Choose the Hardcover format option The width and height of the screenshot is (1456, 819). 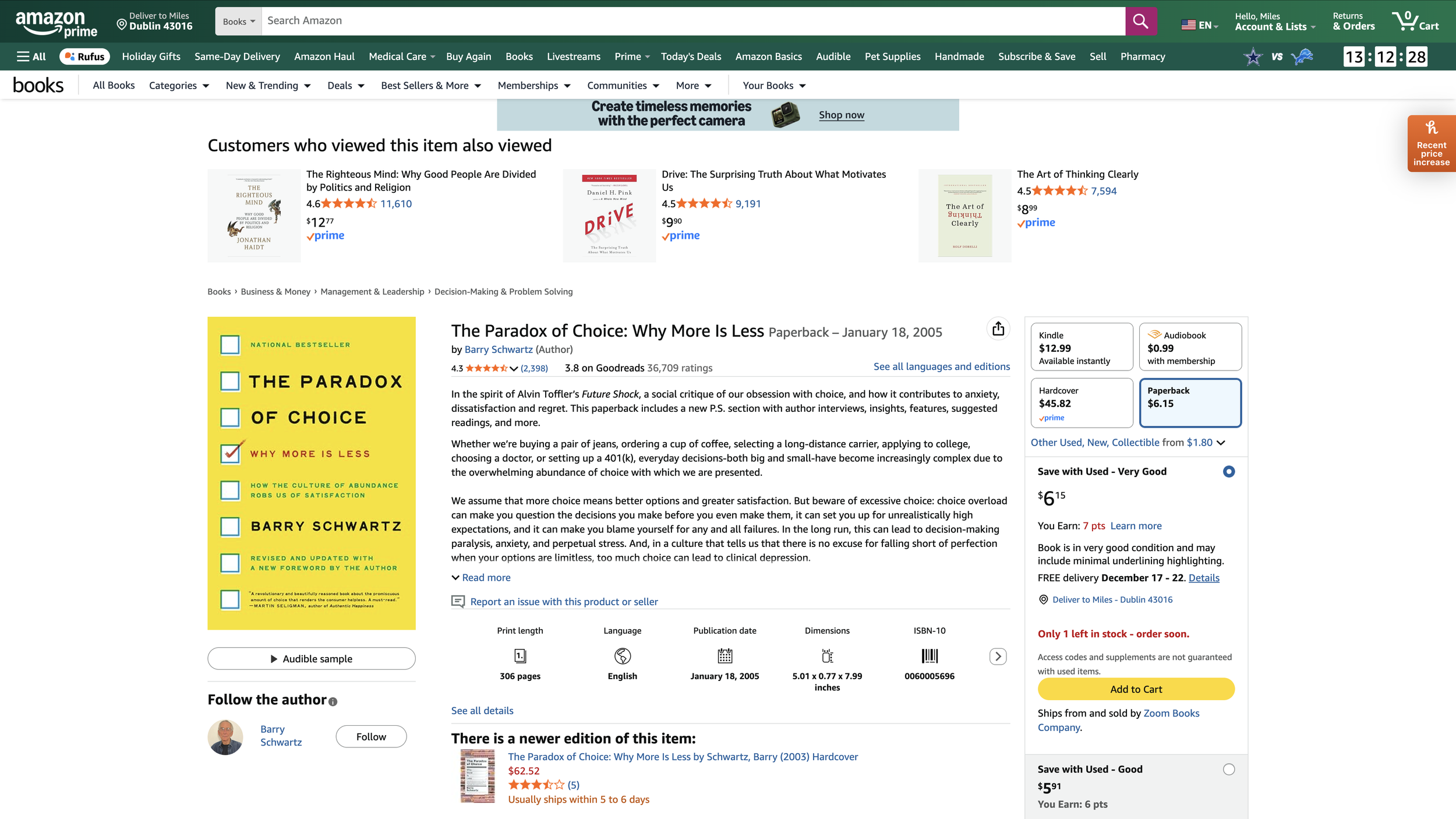[x=1082, y=403]
